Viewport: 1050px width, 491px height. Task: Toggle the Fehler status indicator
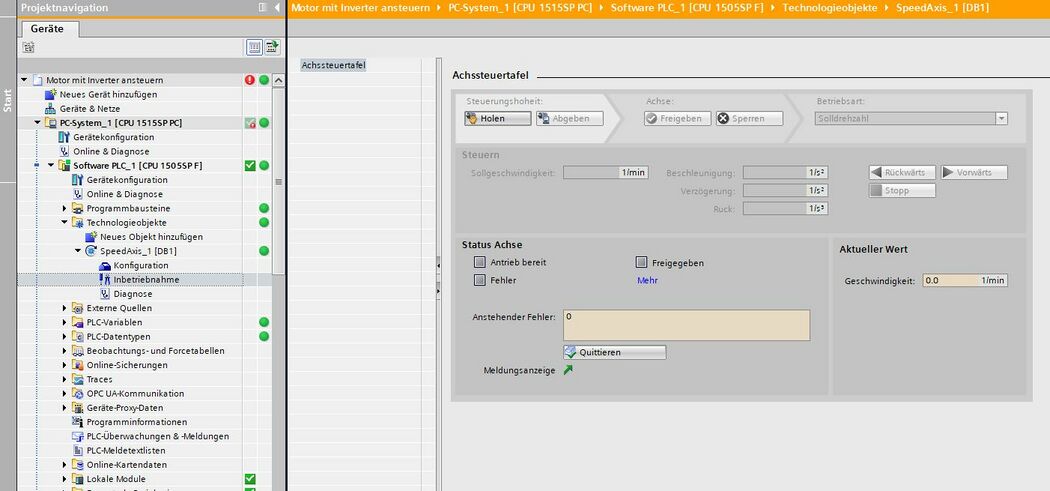point(479,281)
